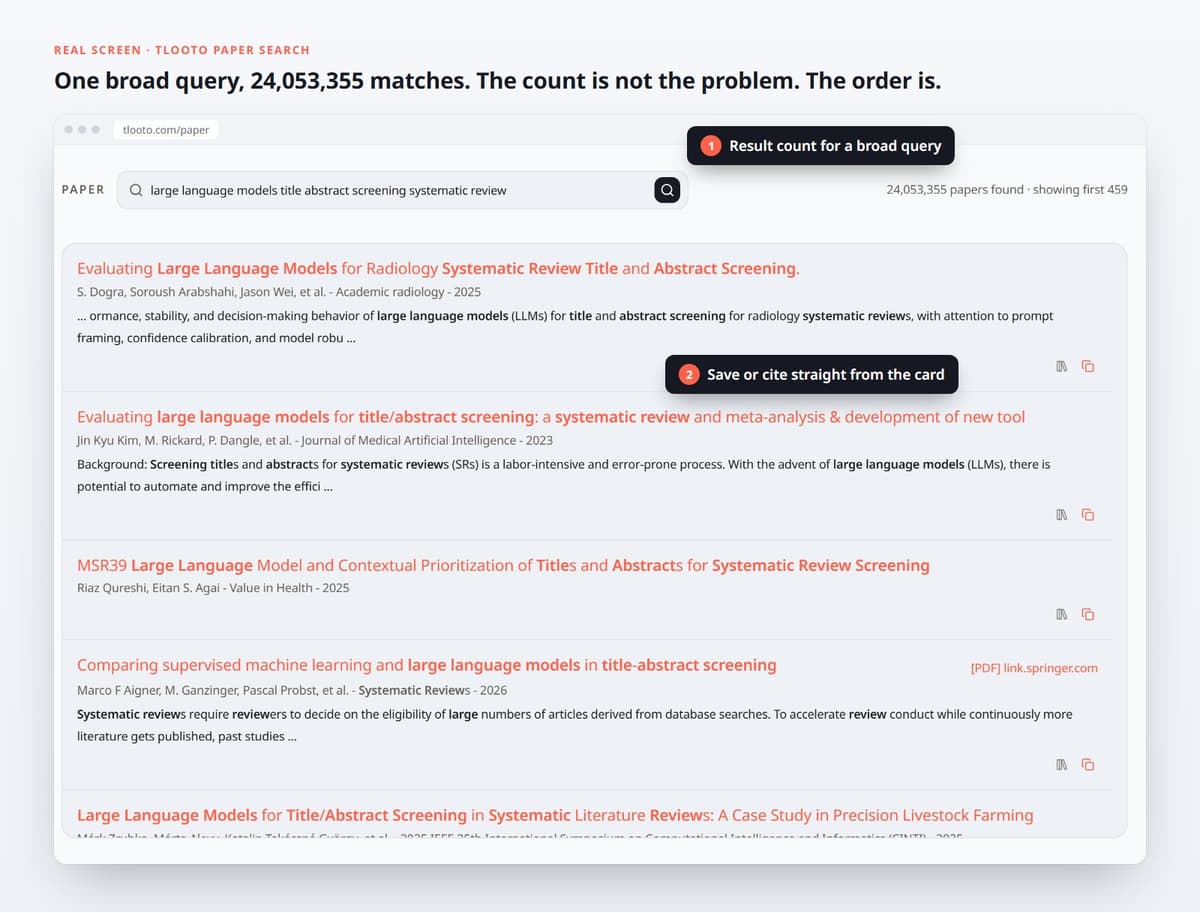Open the 'systematic review and meta-analysis & development' paper
This screenshot has height=913, width=1200.
[x=551, y=417]
